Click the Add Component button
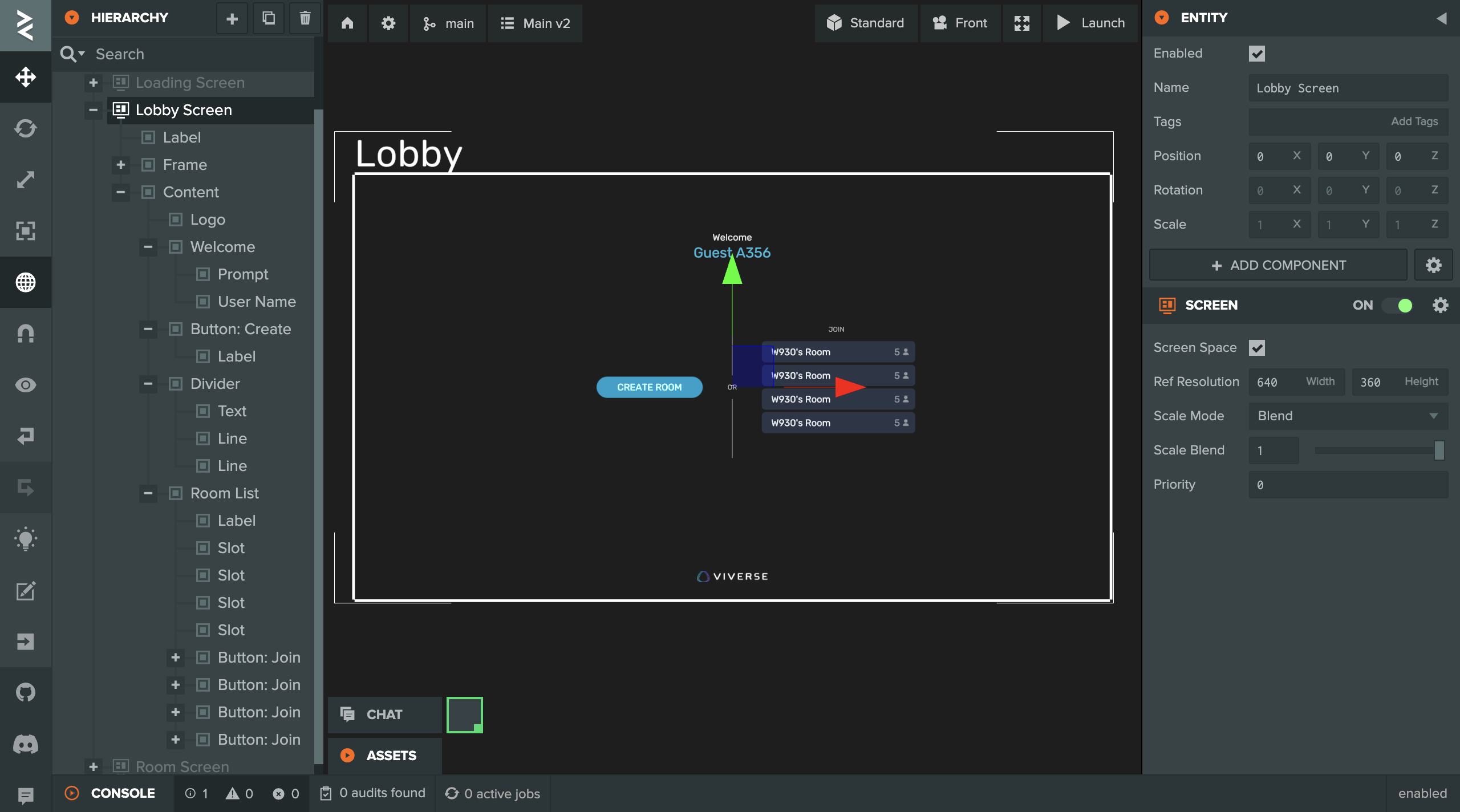This screenshot has width=1460, height=812. tap(1278, 265)
